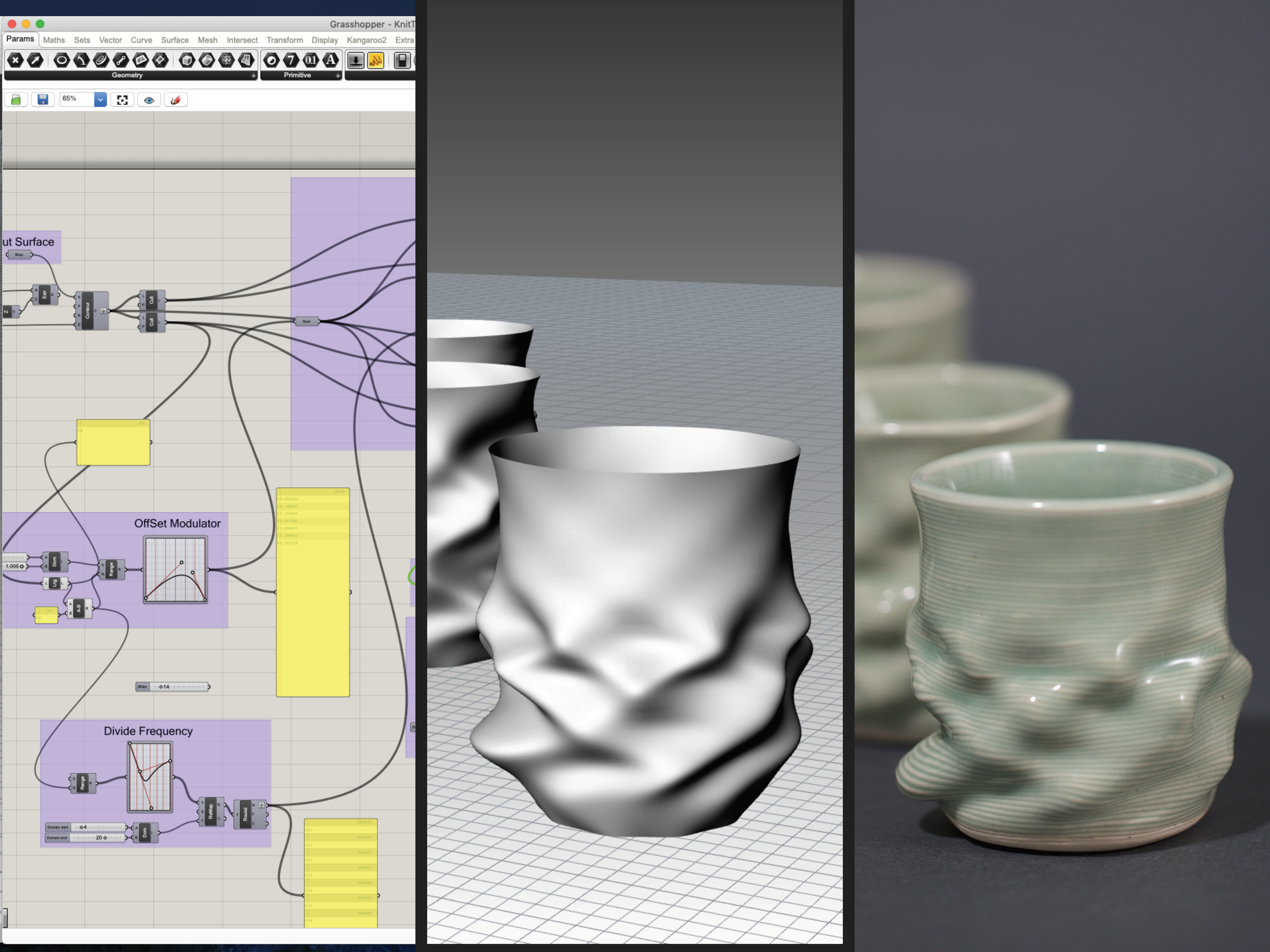
Task: Open the Transform tab
Action: coord(284,40)
